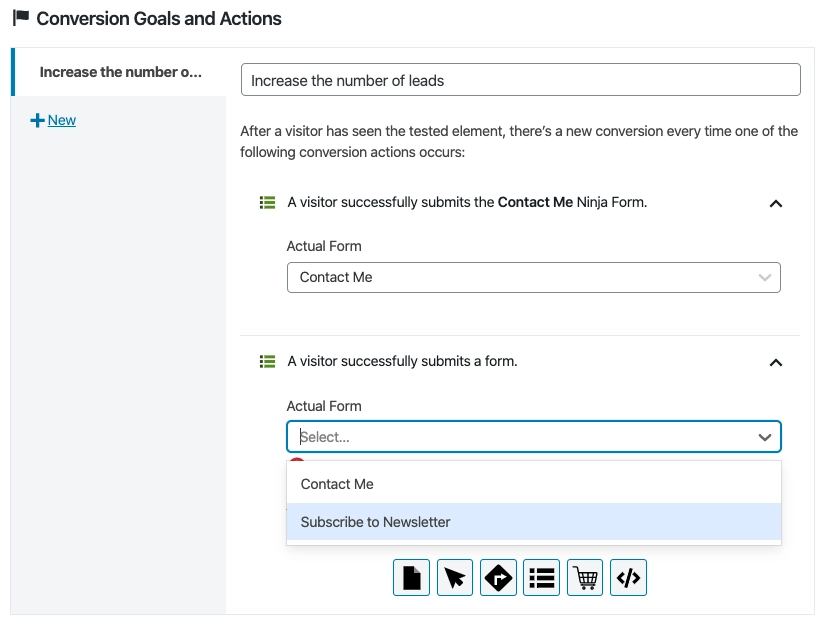
Task: Click inside the Select... form search field
Action: point(521,437)
